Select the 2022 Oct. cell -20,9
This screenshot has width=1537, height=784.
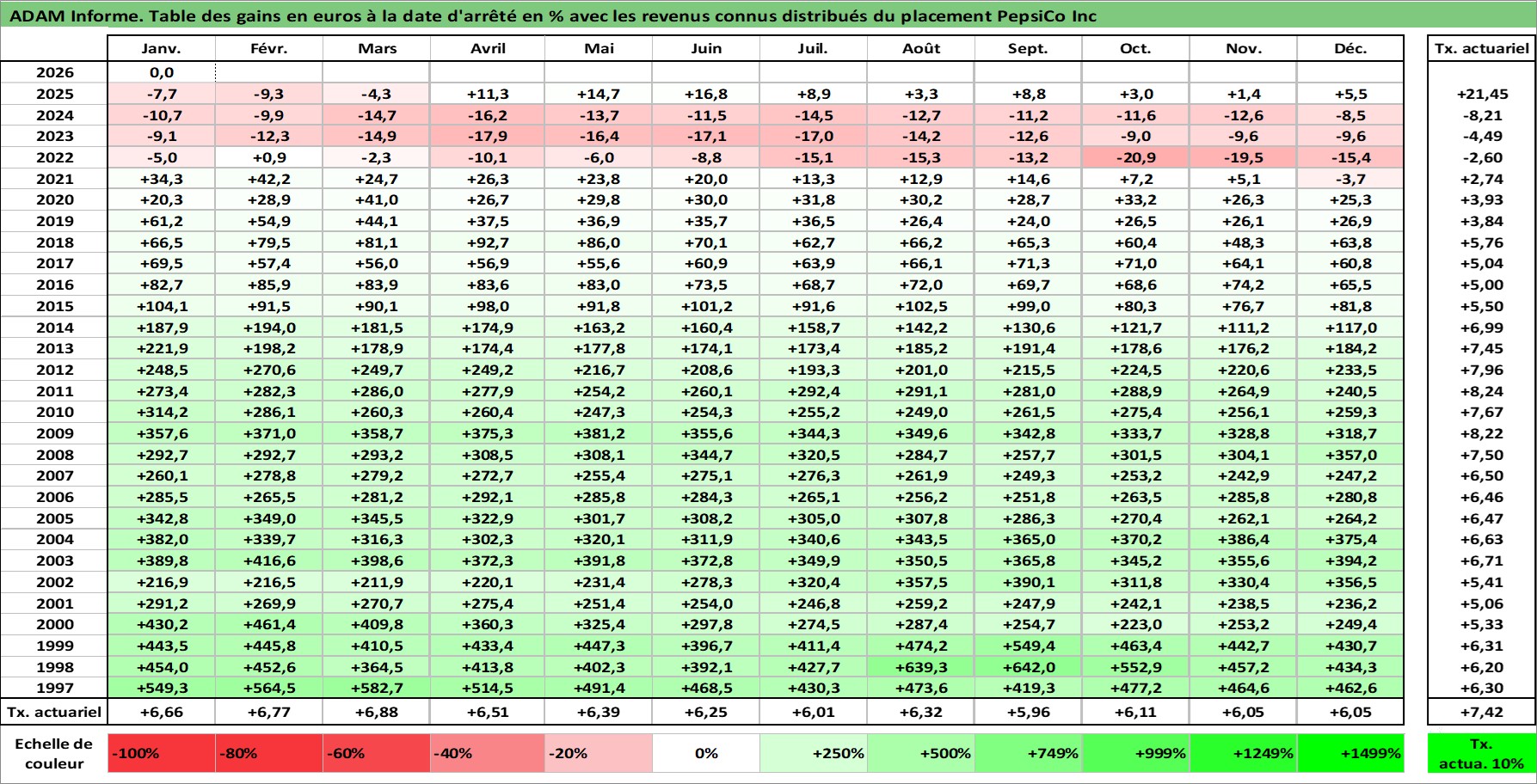(x=1135, y=157)
